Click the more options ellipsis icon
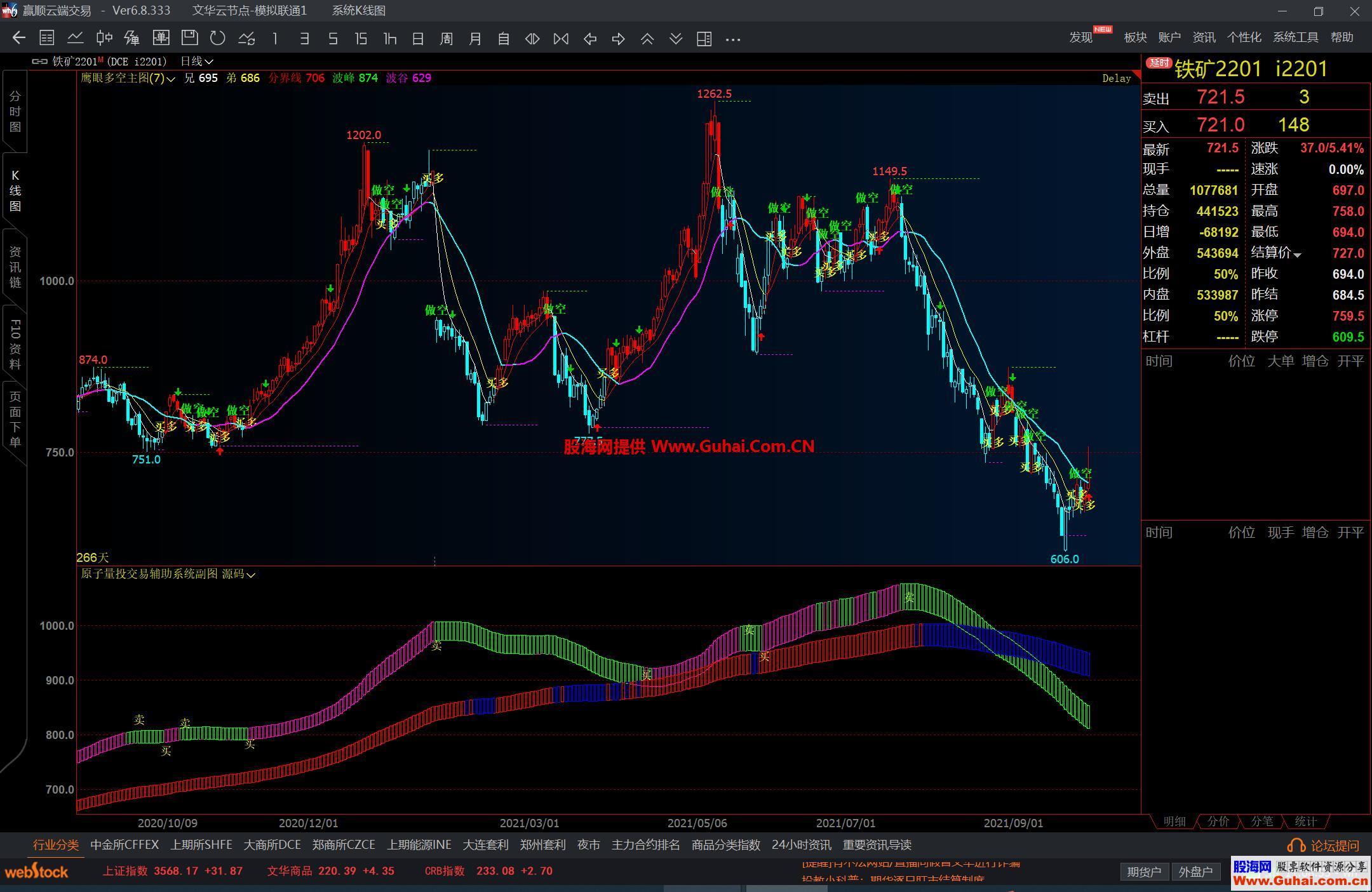The width and height of the screenshot is (1372, 892). [x=732, y=39]
